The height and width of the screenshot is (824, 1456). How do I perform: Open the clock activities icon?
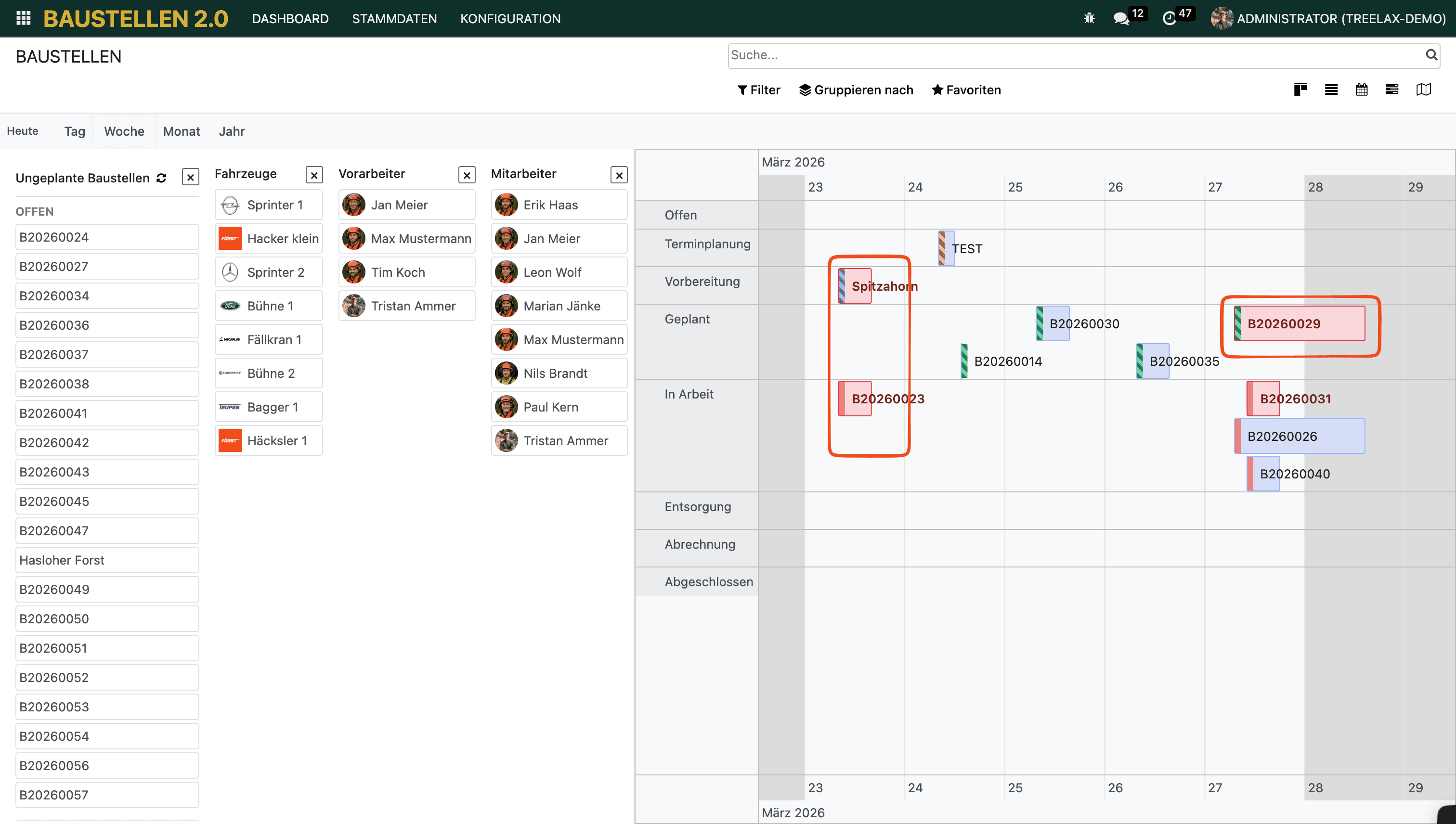pyautogui.click(x=1169, y=18)
